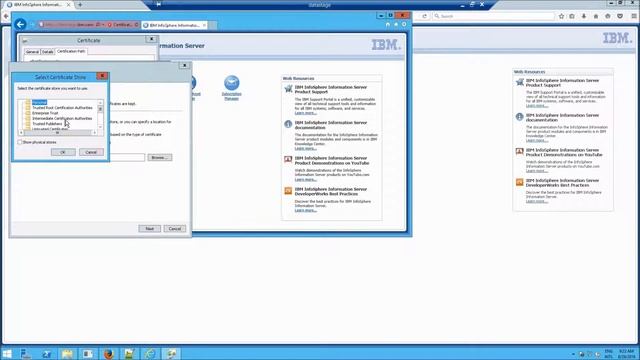The image size is (640, 360).
Task: Click store list horizontal scroll left arrow
Action: click(21, 133)
